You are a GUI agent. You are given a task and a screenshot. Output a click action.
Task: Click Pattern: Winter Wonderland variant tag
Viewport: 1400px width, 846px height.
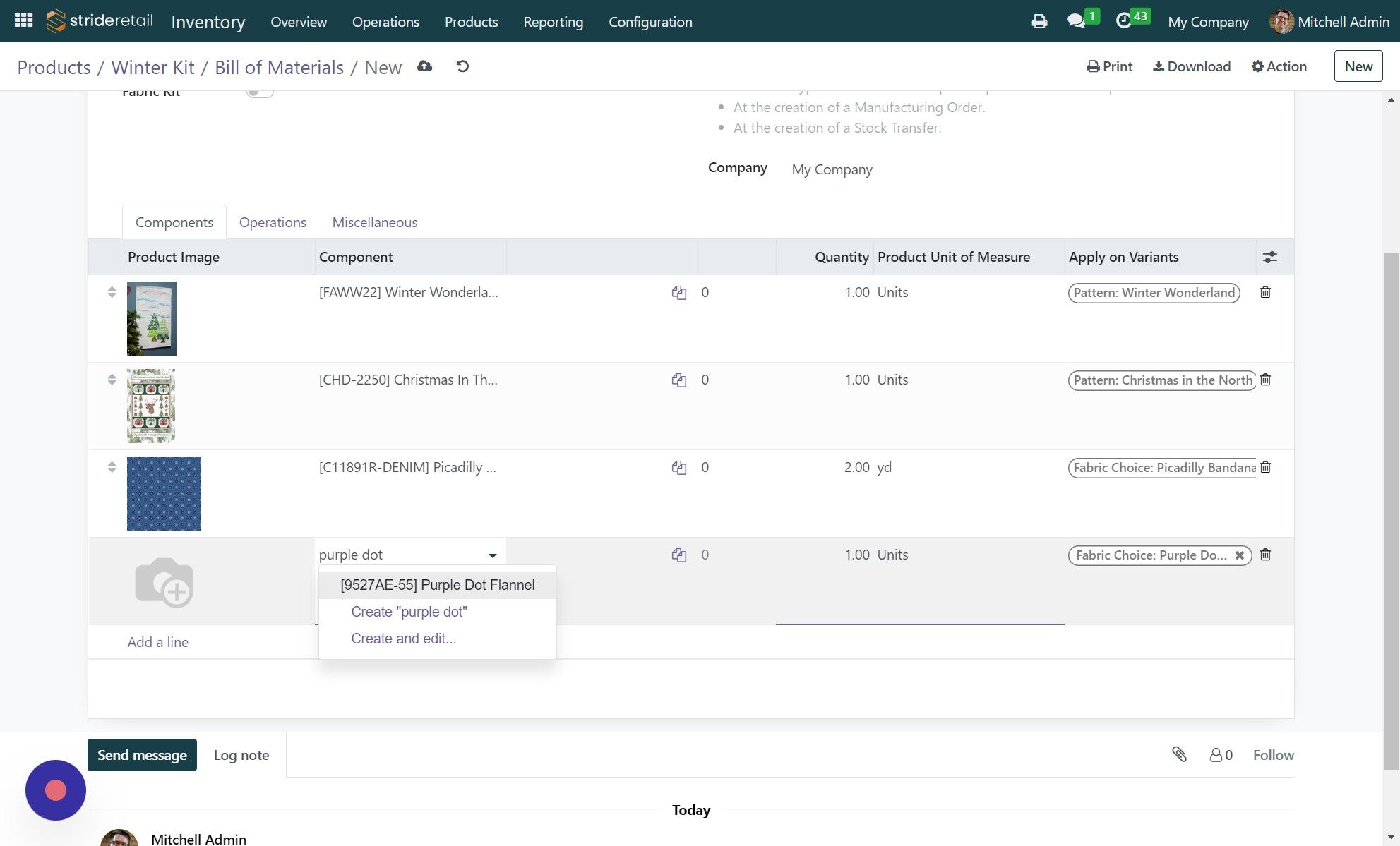pos(1154,293)
